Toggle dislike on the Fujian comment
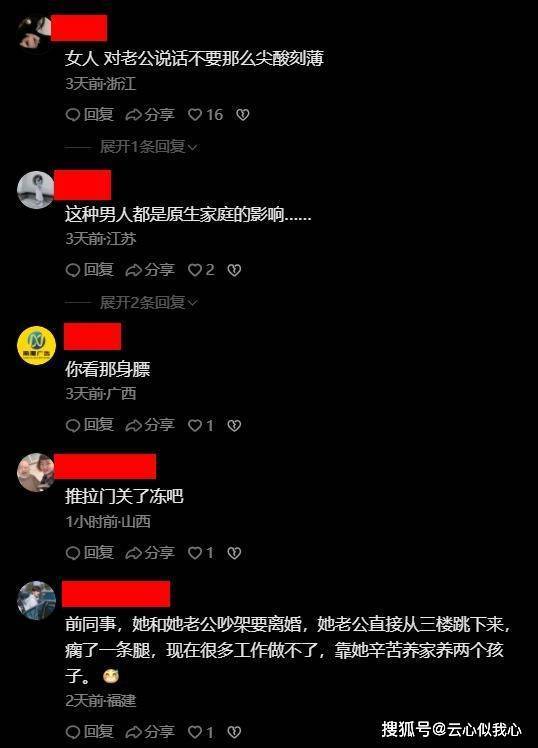The height and width of the screenshot is (748, 538). pos(234,732)
